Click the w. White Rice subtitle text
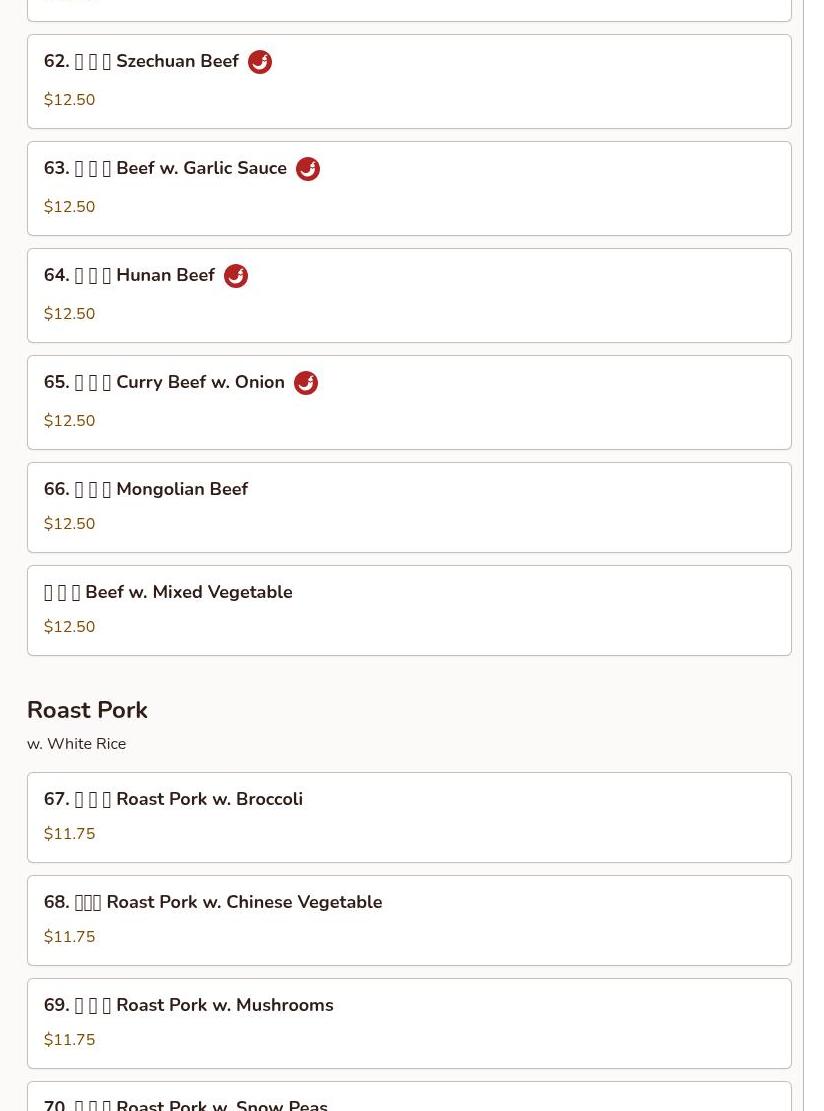The height and width of the screenshot is (1111, 824). coord(77,744)
